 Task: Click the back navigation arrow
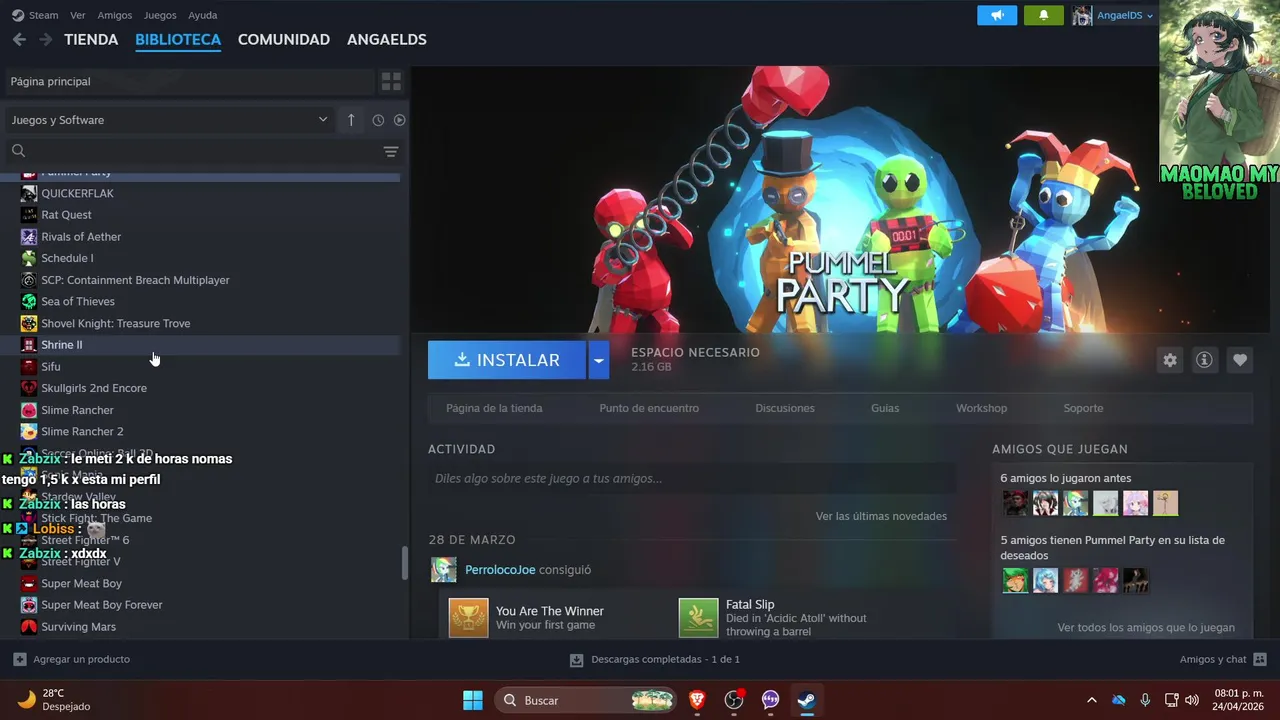(19, 39)
